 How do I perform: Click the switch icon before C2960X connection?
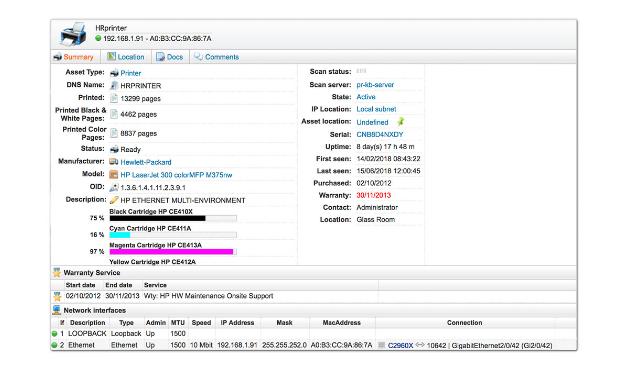coord(382,345)
